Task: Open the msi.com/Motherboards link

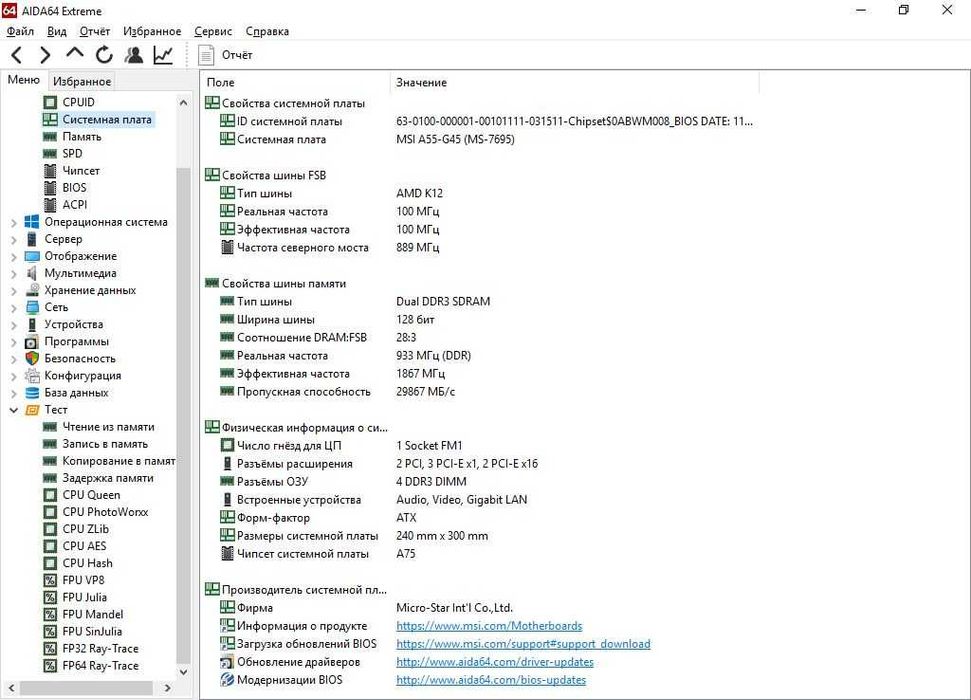Action: pos(489,626)
